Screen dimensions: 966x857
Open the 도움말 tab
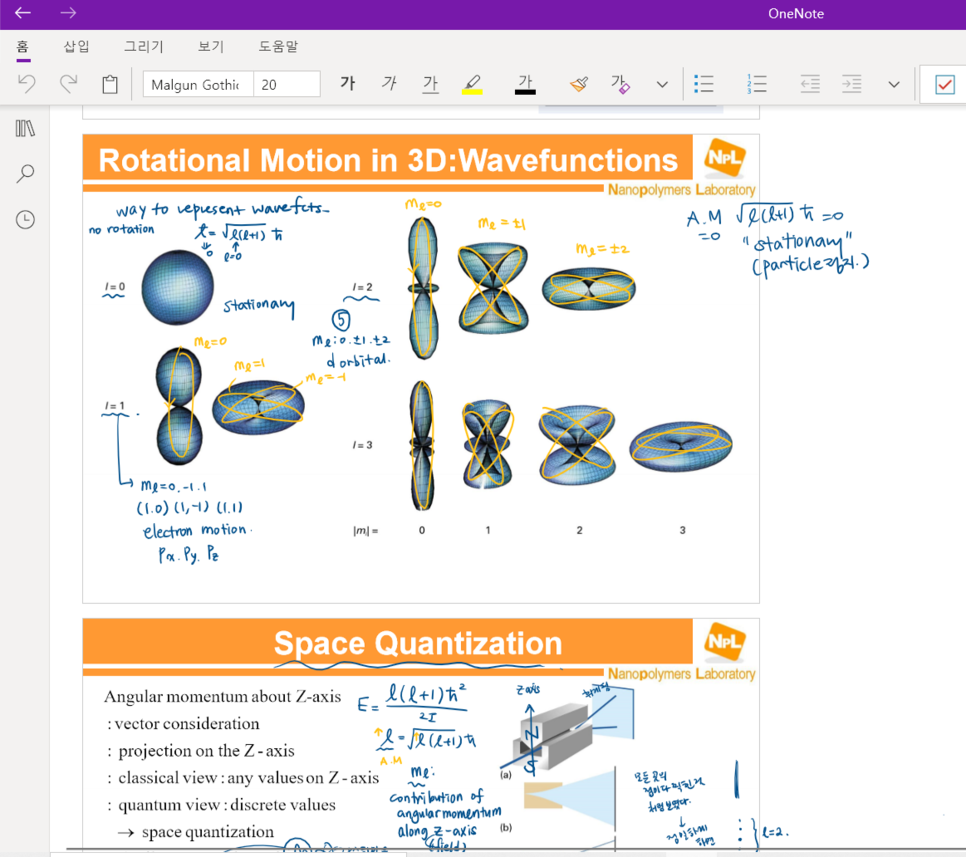[278, 46]
